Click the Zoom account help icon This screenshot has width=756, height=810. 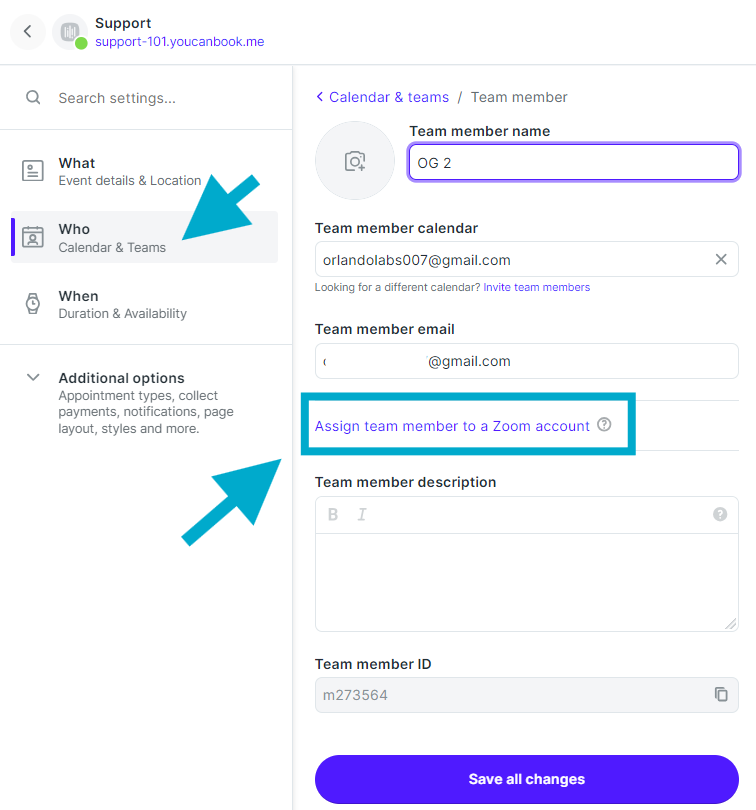[x=604, y=425]
